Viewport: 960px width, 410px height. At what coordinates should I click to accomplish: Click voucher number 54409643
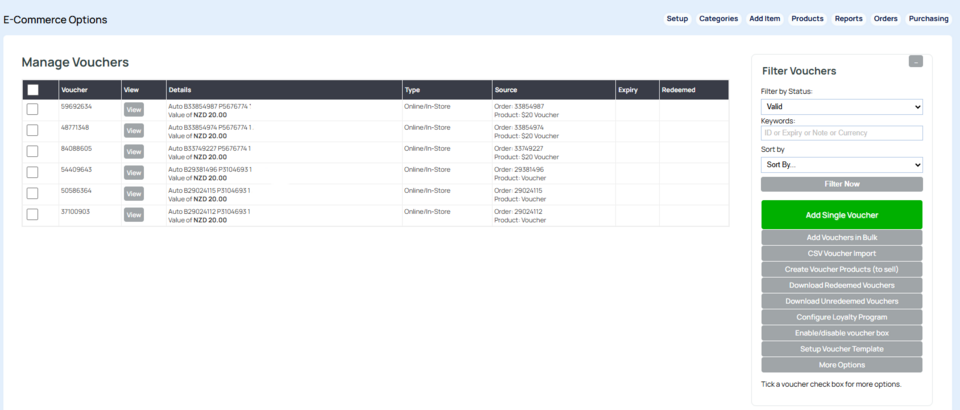77,169
